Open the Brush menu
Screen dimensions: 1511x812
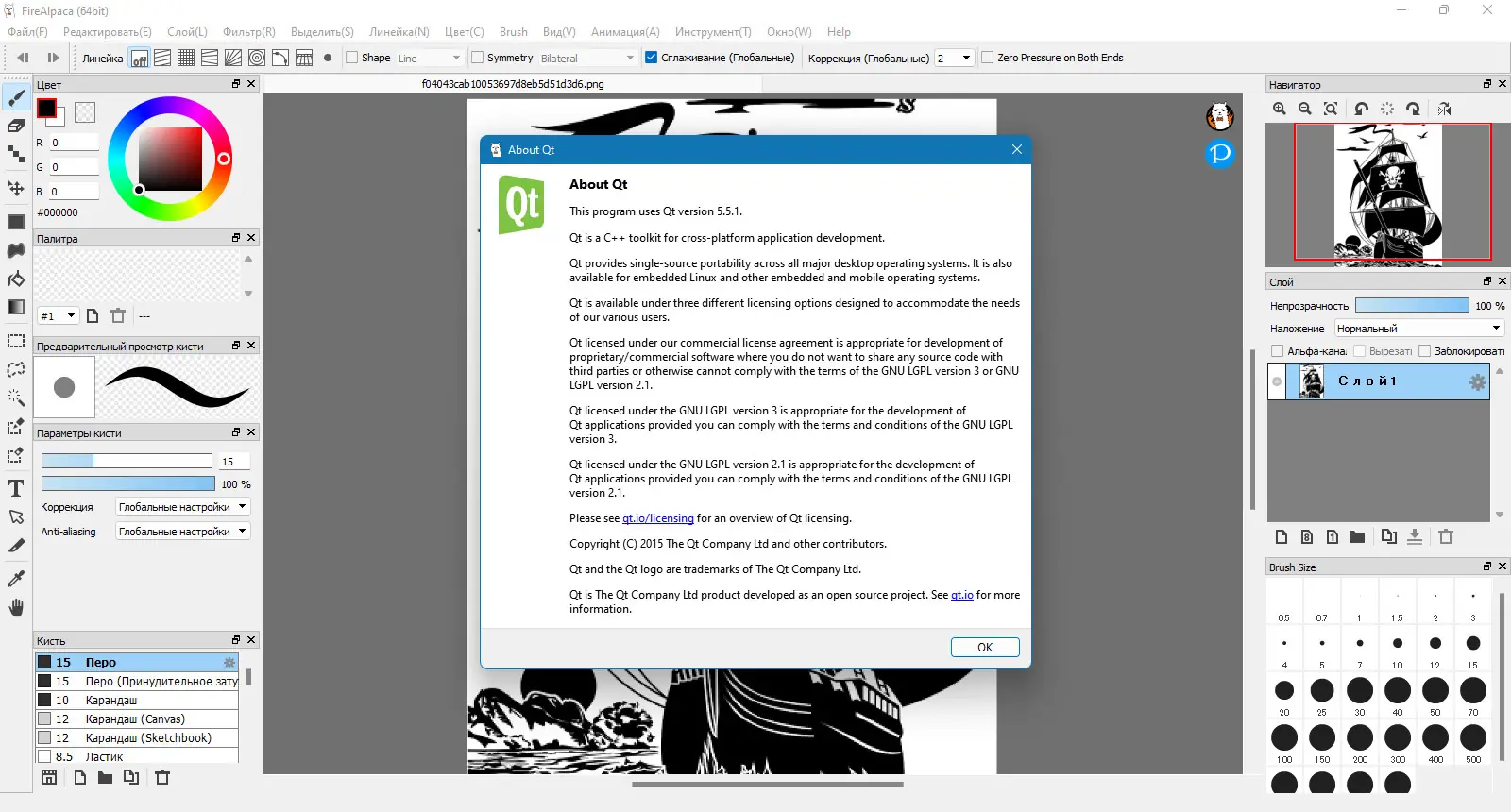(514, 32)
